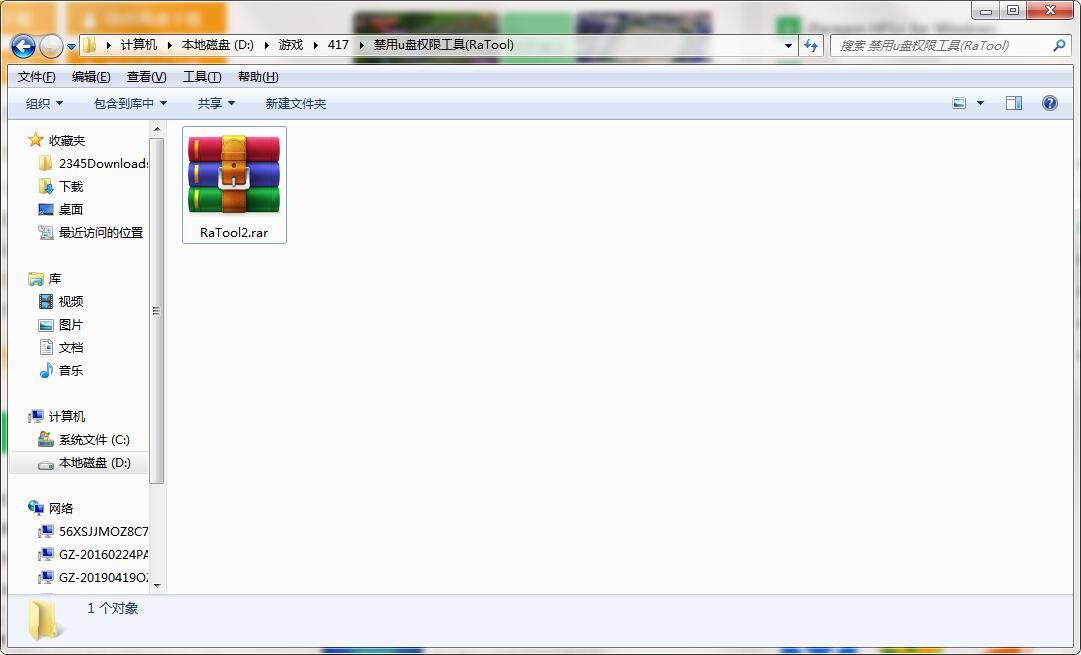The height and width of the screenshot is (655, 1081).
Task: Click the refresh button beside address bar
Action: coord(811,46)
